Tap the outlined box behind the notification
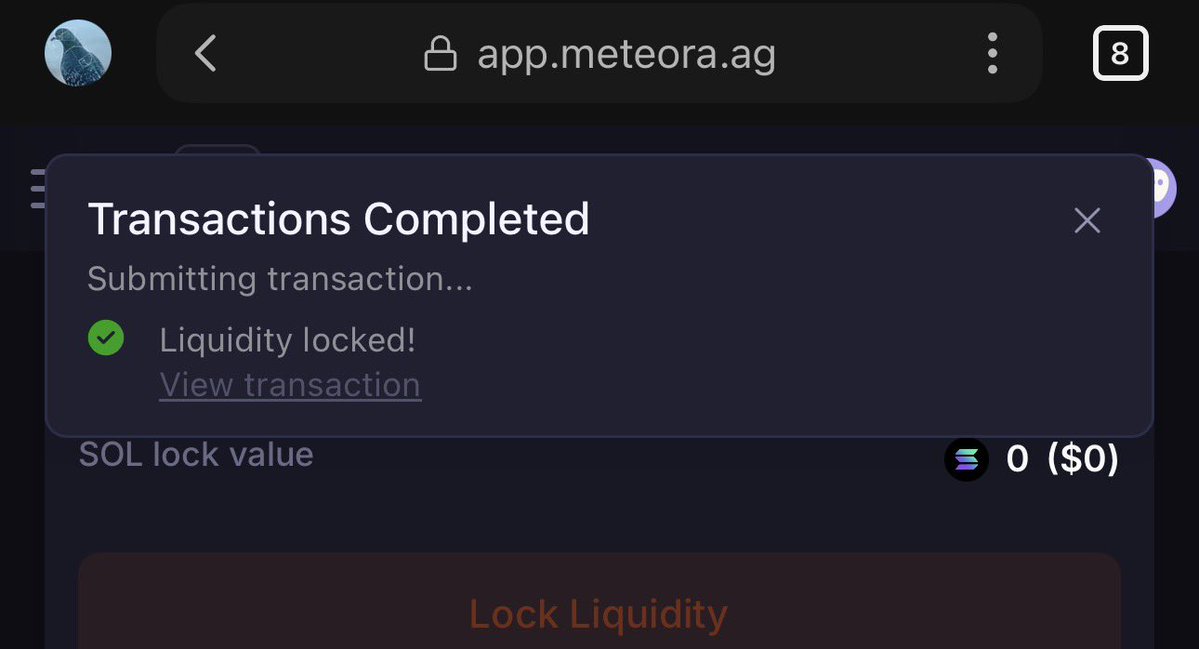The width and height of the screenshot is (1199, 649). coord(218,150)
